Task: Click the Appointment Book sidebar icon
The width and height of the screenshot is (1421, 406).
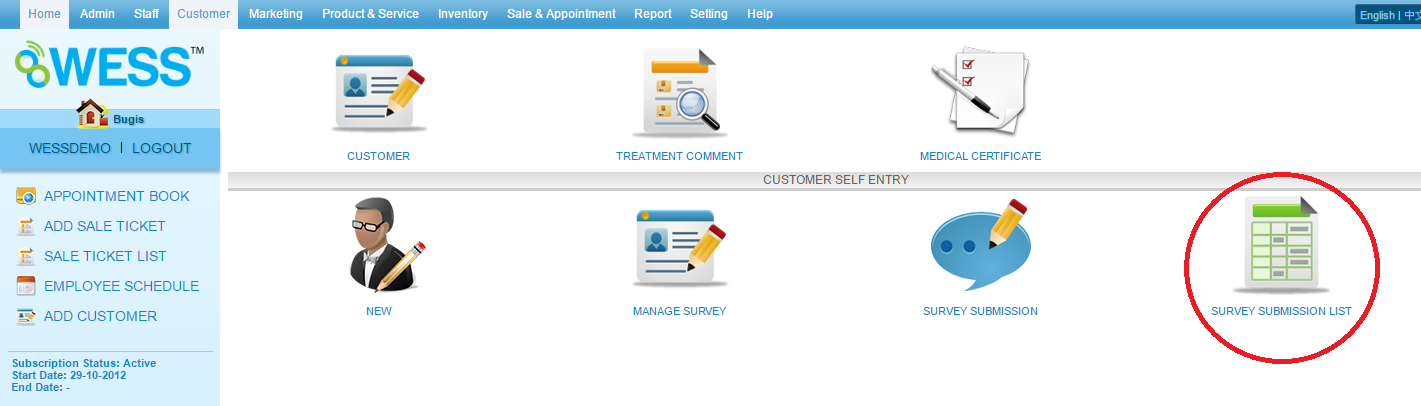Action: (27, 196)
